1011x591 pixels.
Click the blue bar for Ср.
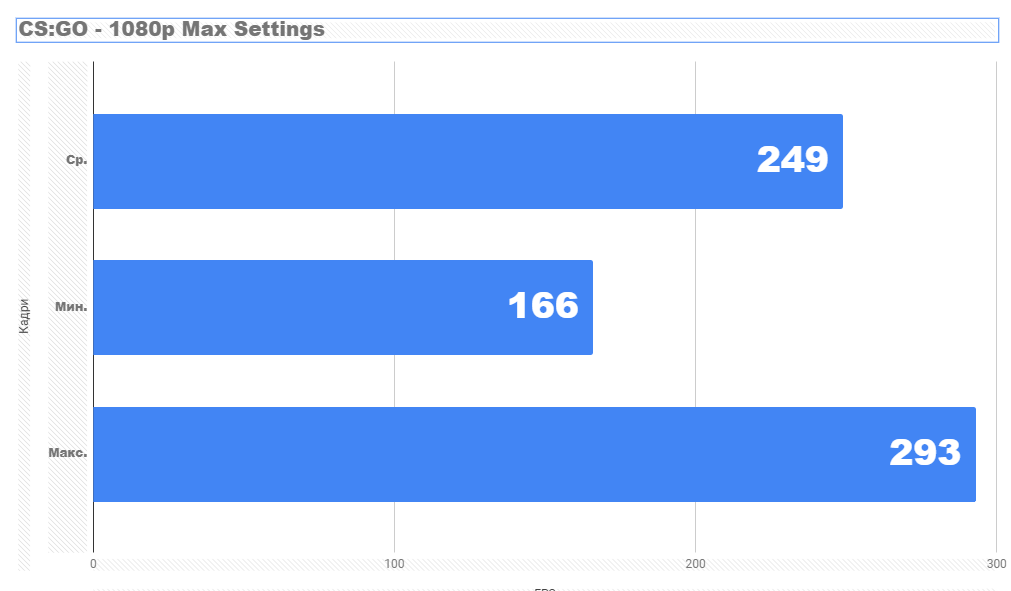(467, 161)
